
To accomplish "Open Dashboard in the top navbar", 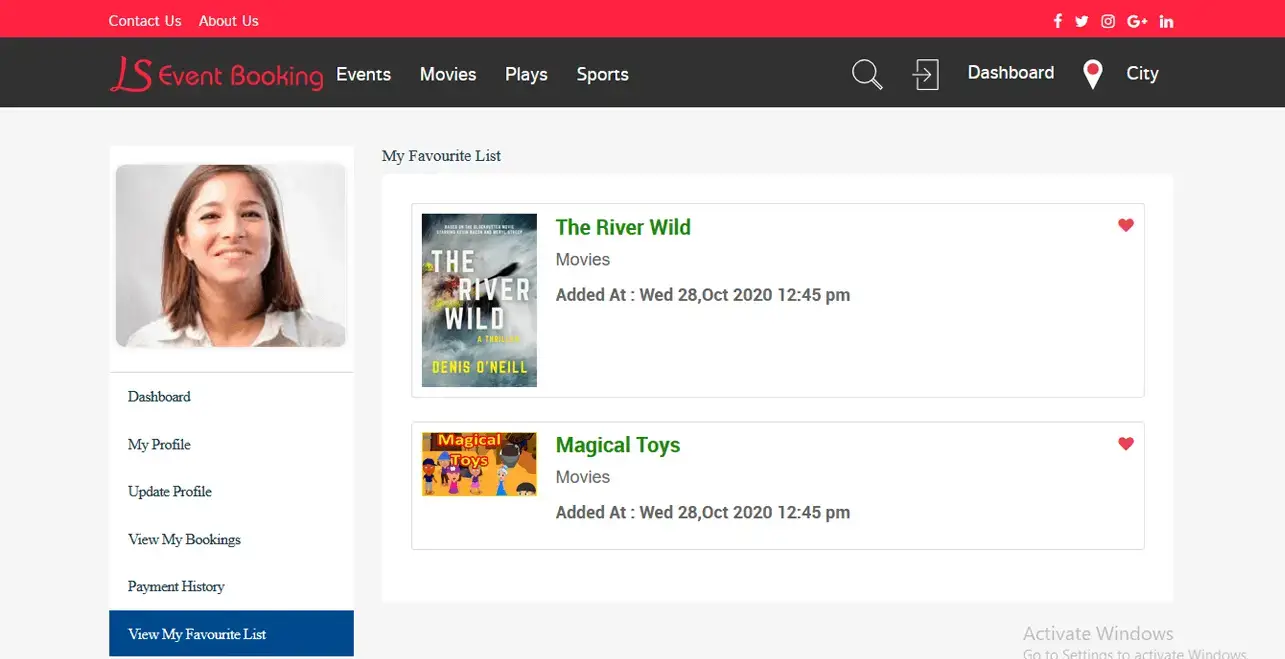I will point(1010,73).
